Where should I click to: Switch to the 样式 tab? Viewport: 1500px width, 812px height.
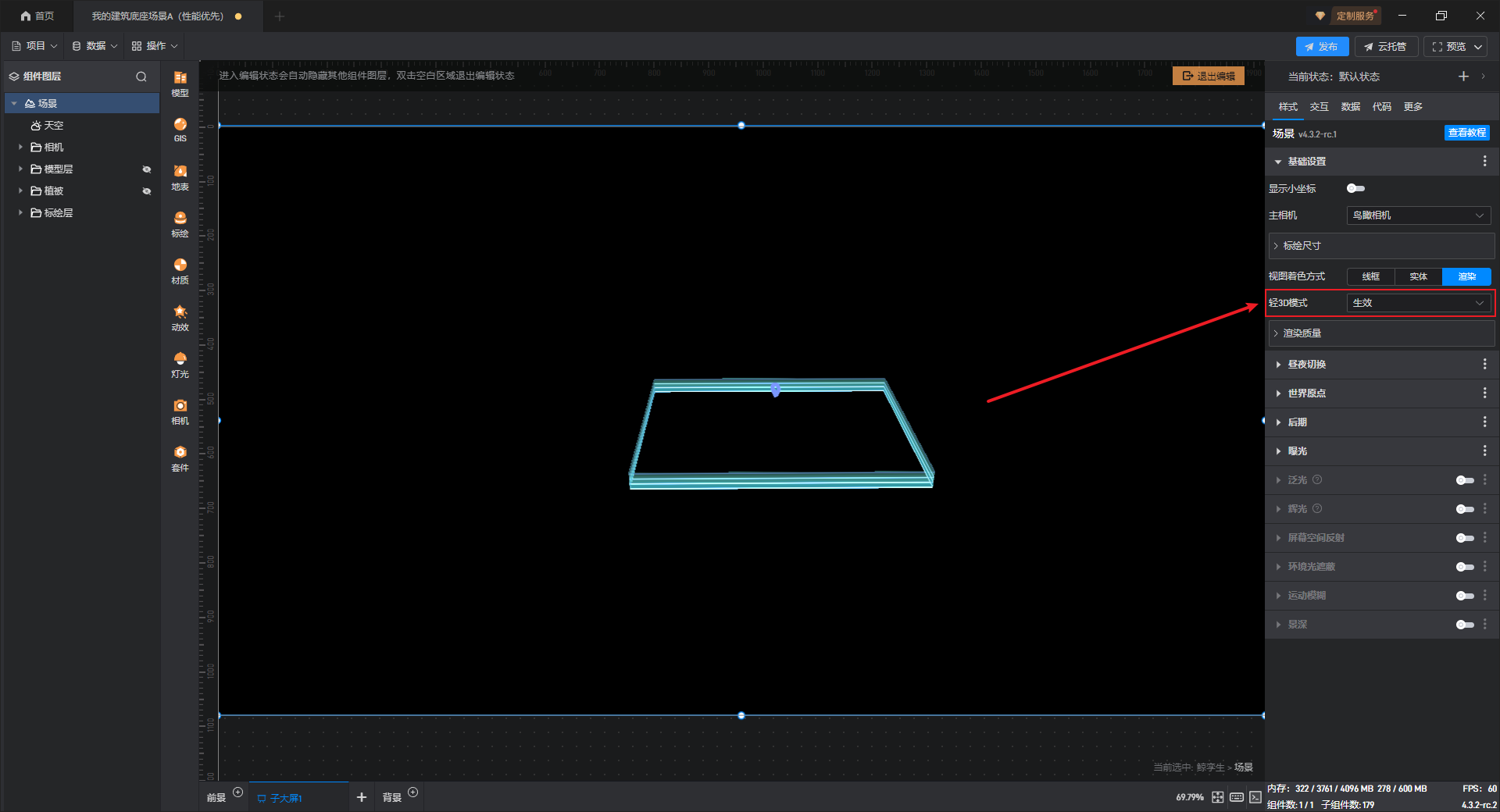1287,107
